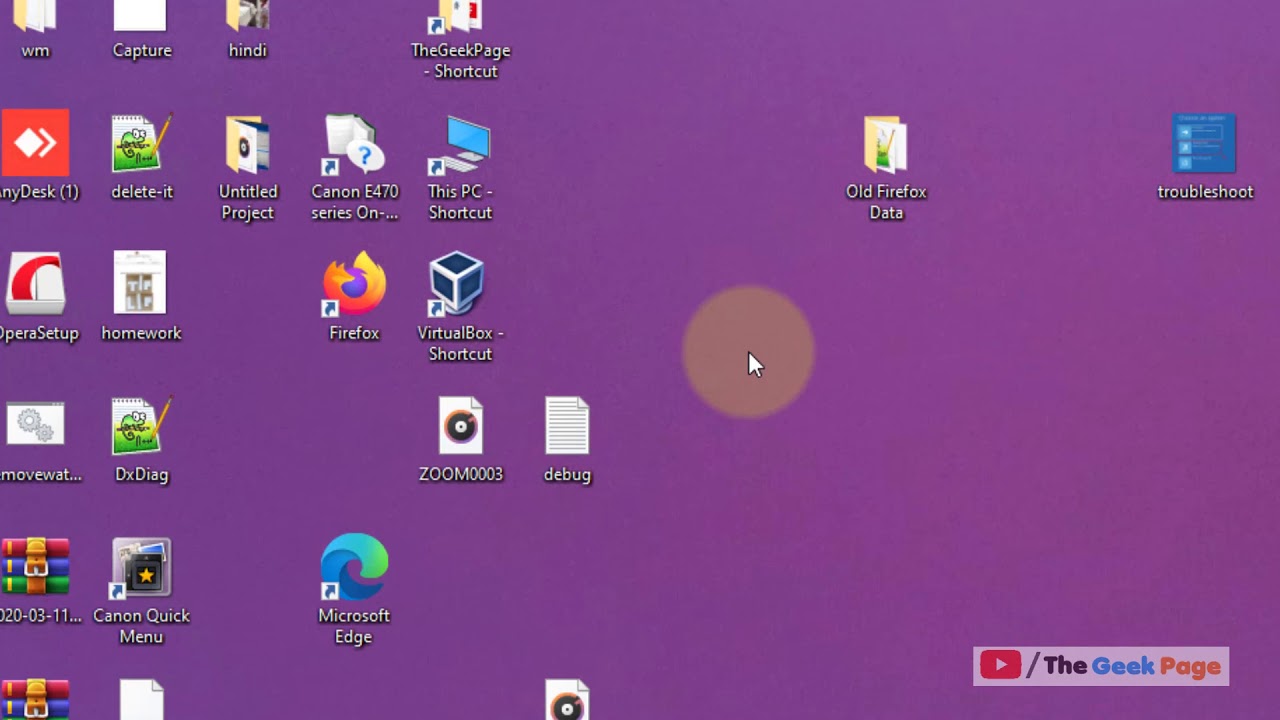
Task: Select the debug text file
Action: point(567,427)
